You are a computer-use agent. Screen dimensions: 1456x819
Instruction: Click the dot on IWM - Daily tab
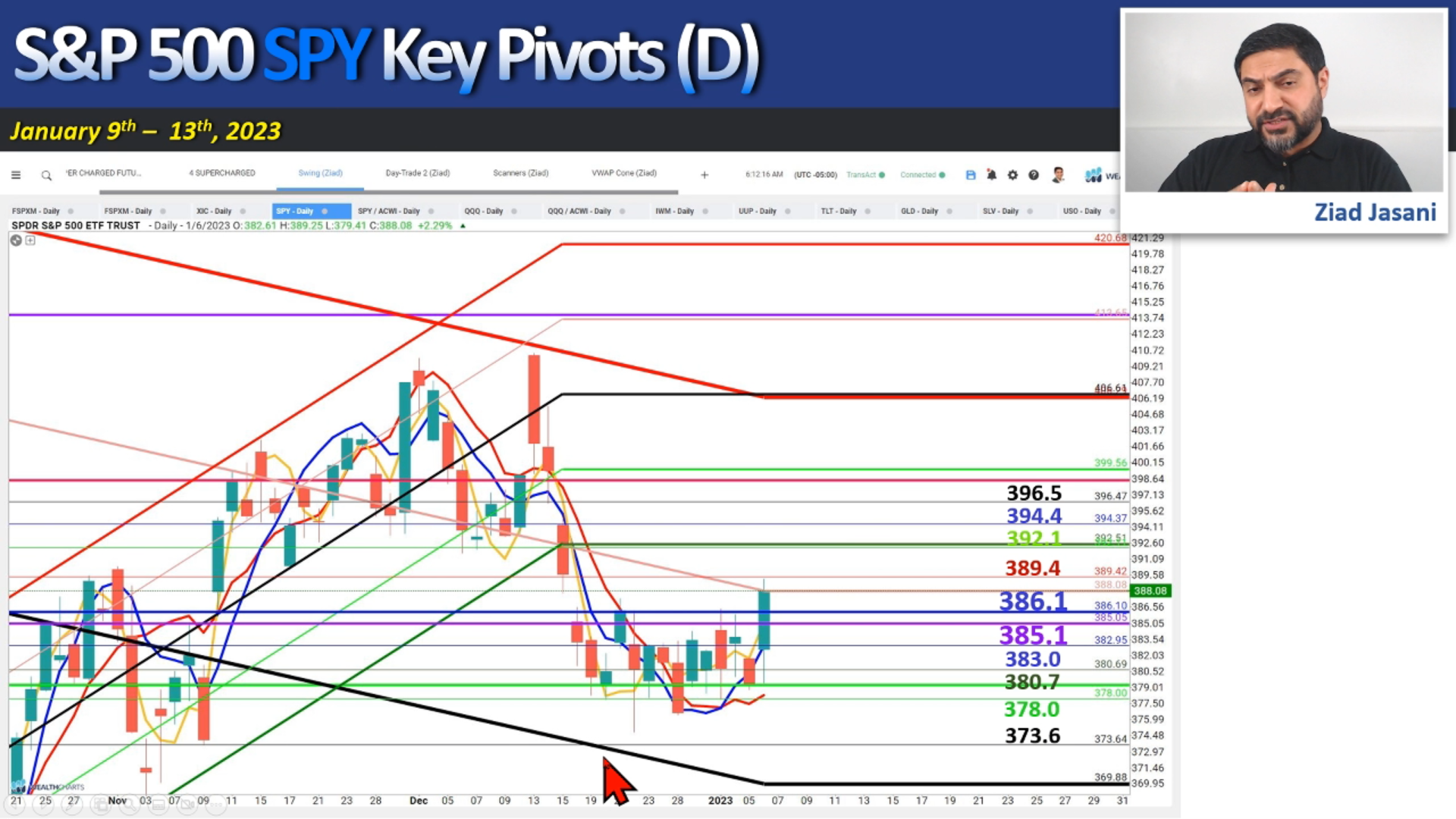point(705,212)
